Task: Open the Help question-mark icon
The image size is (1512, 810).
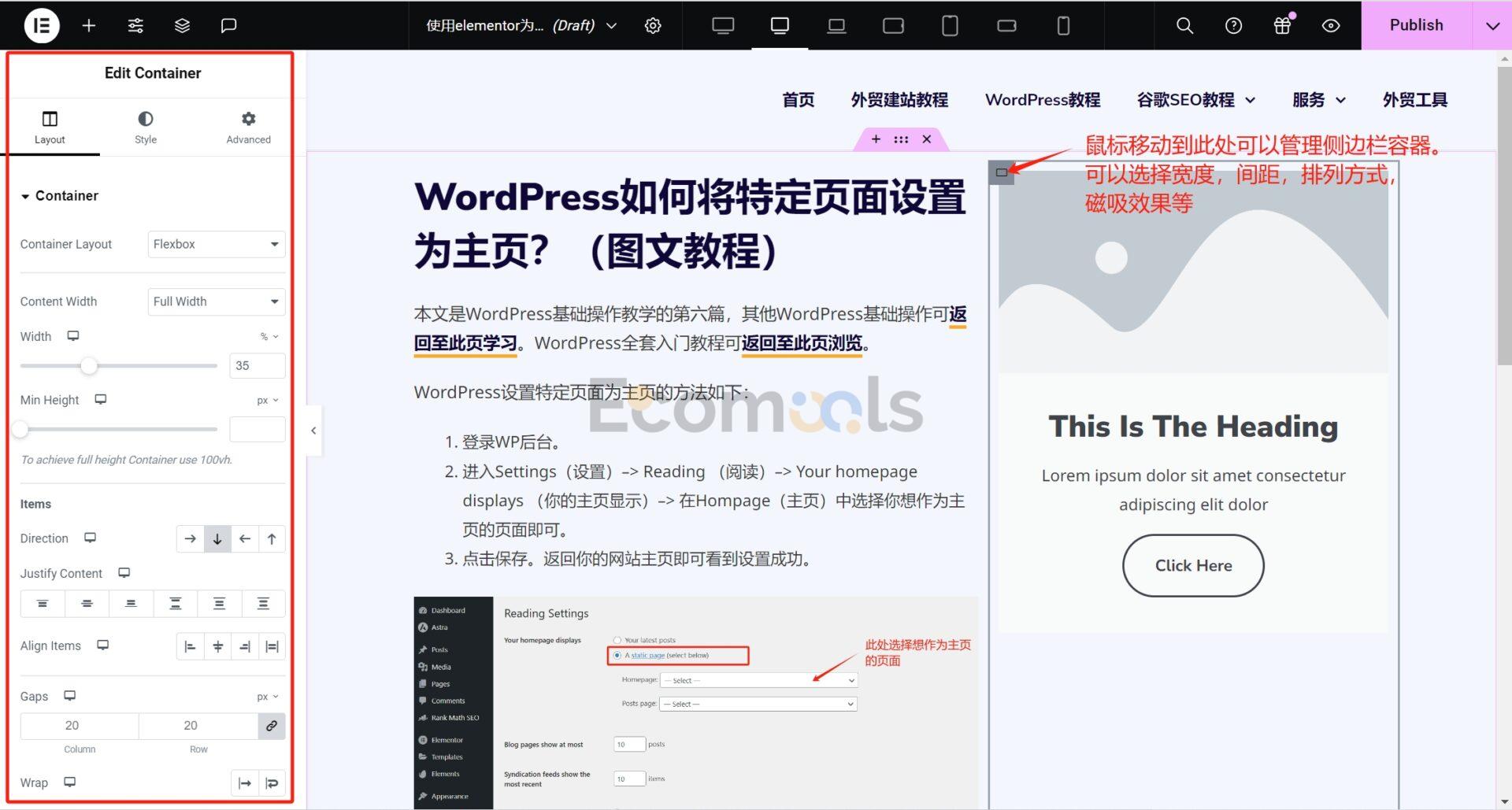Action: point(1233,25)
